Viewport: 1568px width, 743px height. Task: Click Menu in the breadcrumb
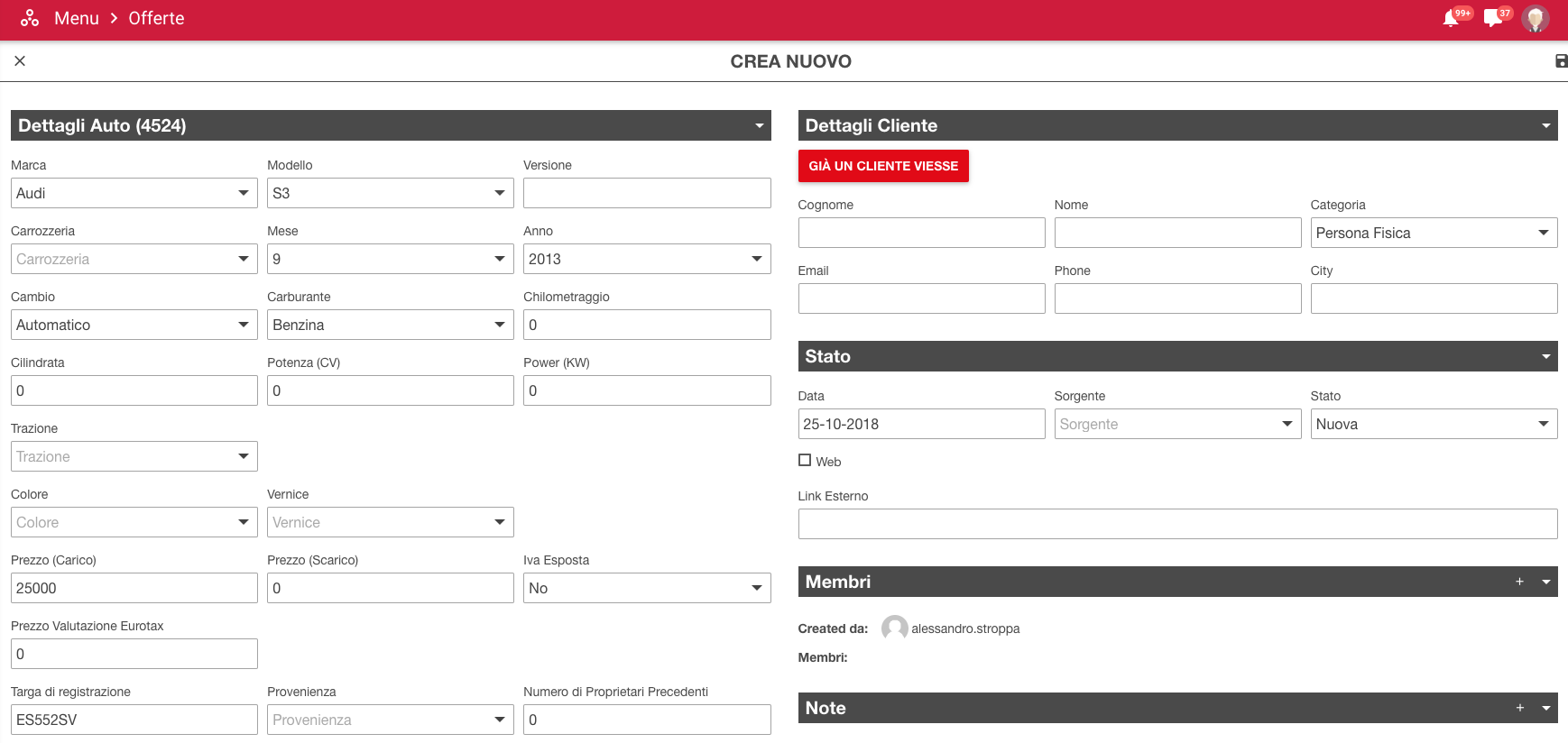[x=77, y=19]
